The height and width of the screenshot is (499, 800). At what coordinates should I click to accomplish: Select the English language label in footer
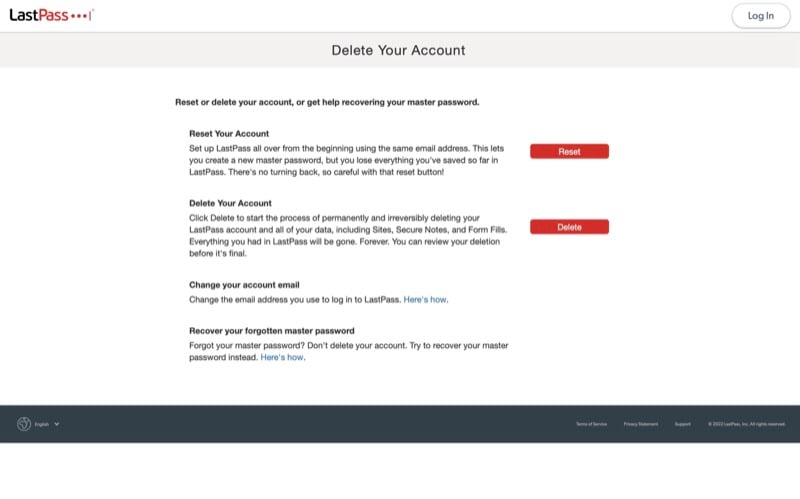click(42, 424)
